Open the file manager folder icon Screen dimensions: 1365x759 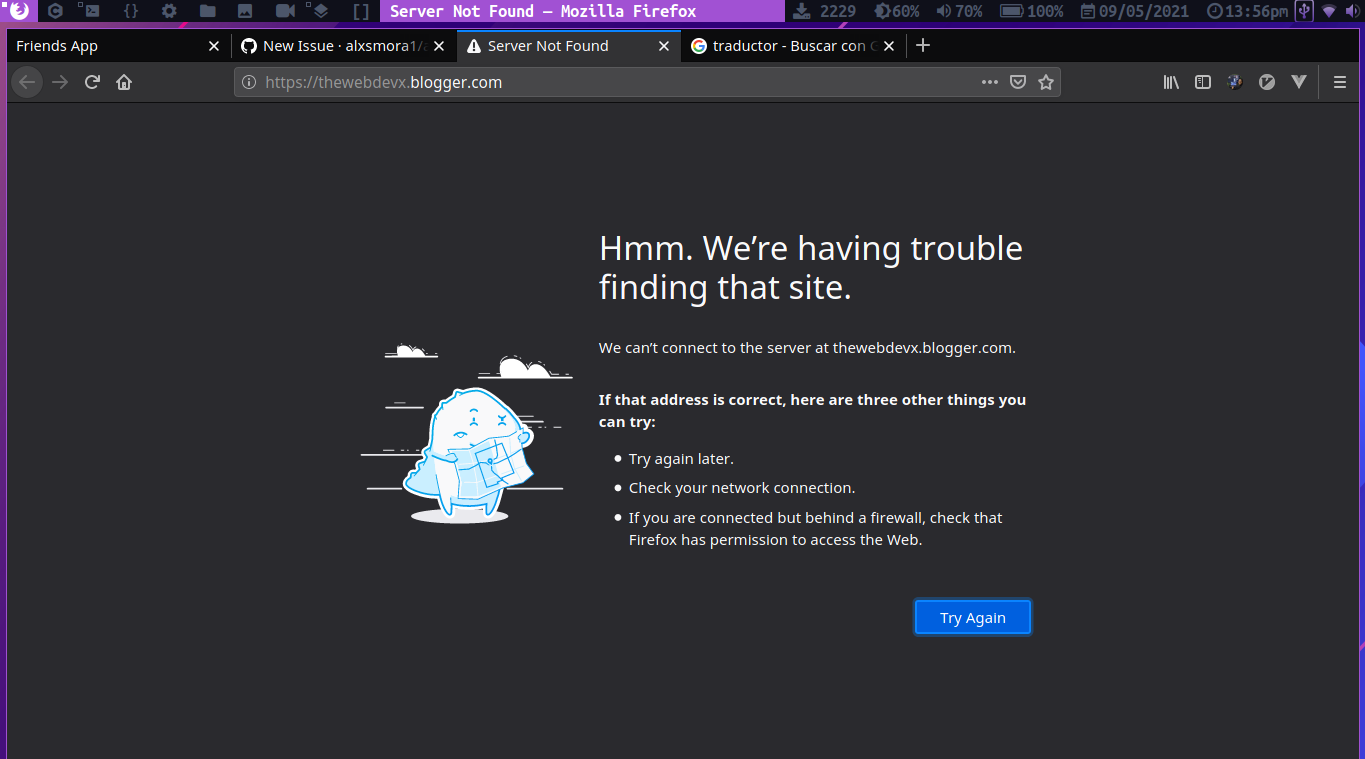click(208, 11)
